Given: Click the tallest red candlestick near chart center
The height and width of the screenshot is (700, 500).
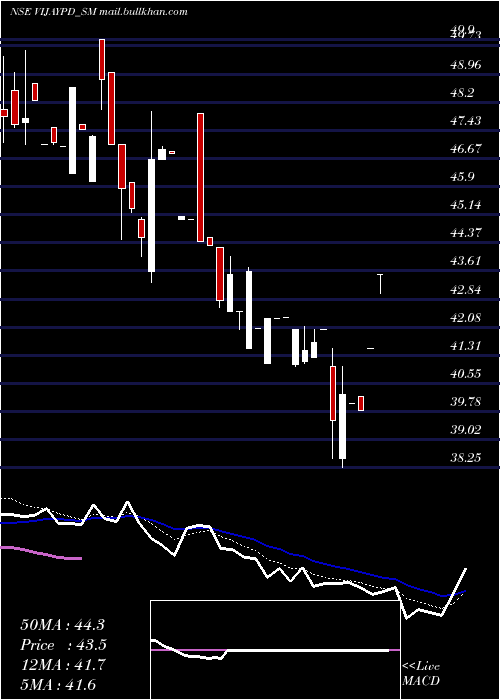Looking at the screenshot, I should [x=201, y=178].
